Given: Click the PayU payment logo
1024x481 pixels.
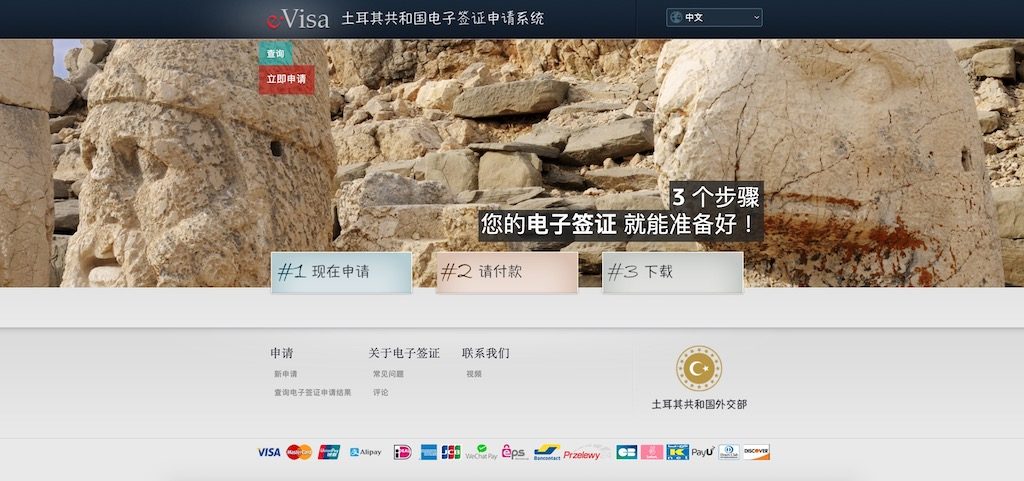Looking at the screenshot, I should [703, 452].
